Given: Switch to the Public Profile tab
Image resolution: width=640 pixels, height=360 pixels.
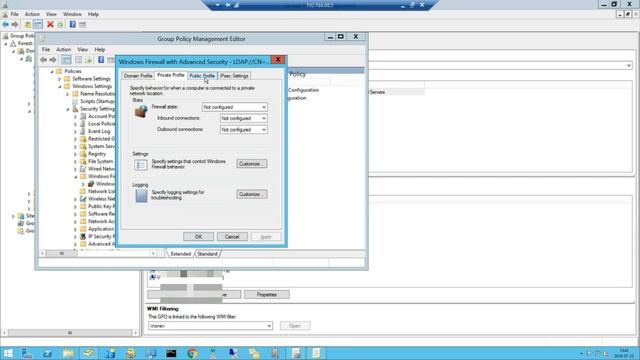Looking at the screenshot, I should [x=202, y=76].
